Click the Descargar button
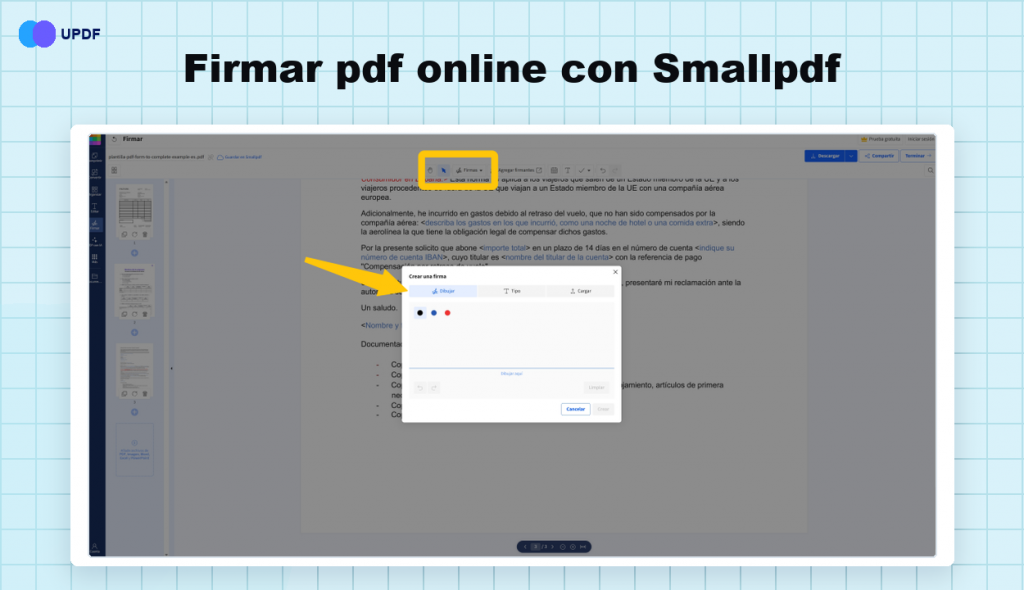This screenshot has width=1024, height=590. (825, 156)
